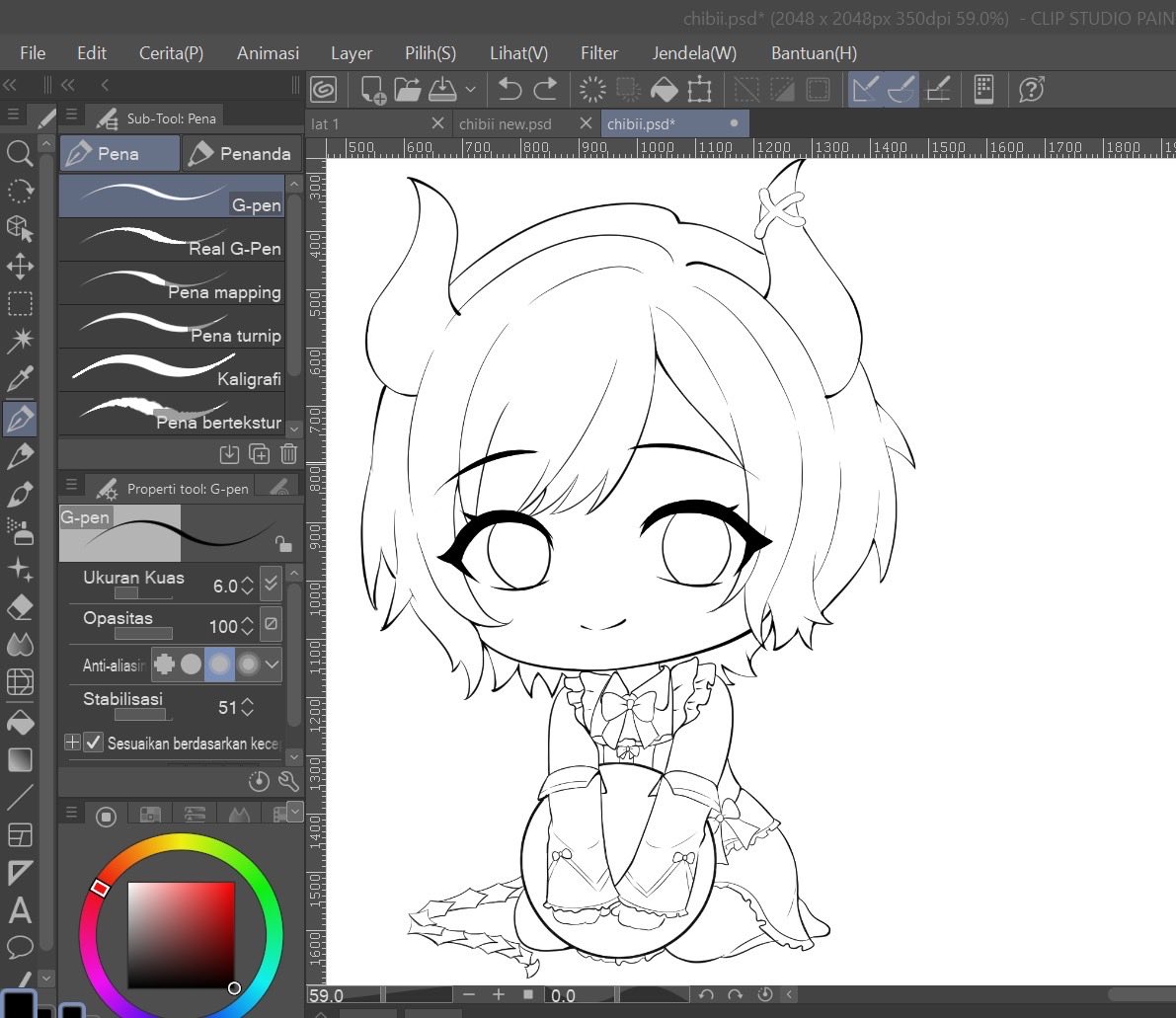Image resolution: width=1176 pixels, height=1018 pixels.
Task: Click the Open file folder icon
Action: click(x=407, y=89)
